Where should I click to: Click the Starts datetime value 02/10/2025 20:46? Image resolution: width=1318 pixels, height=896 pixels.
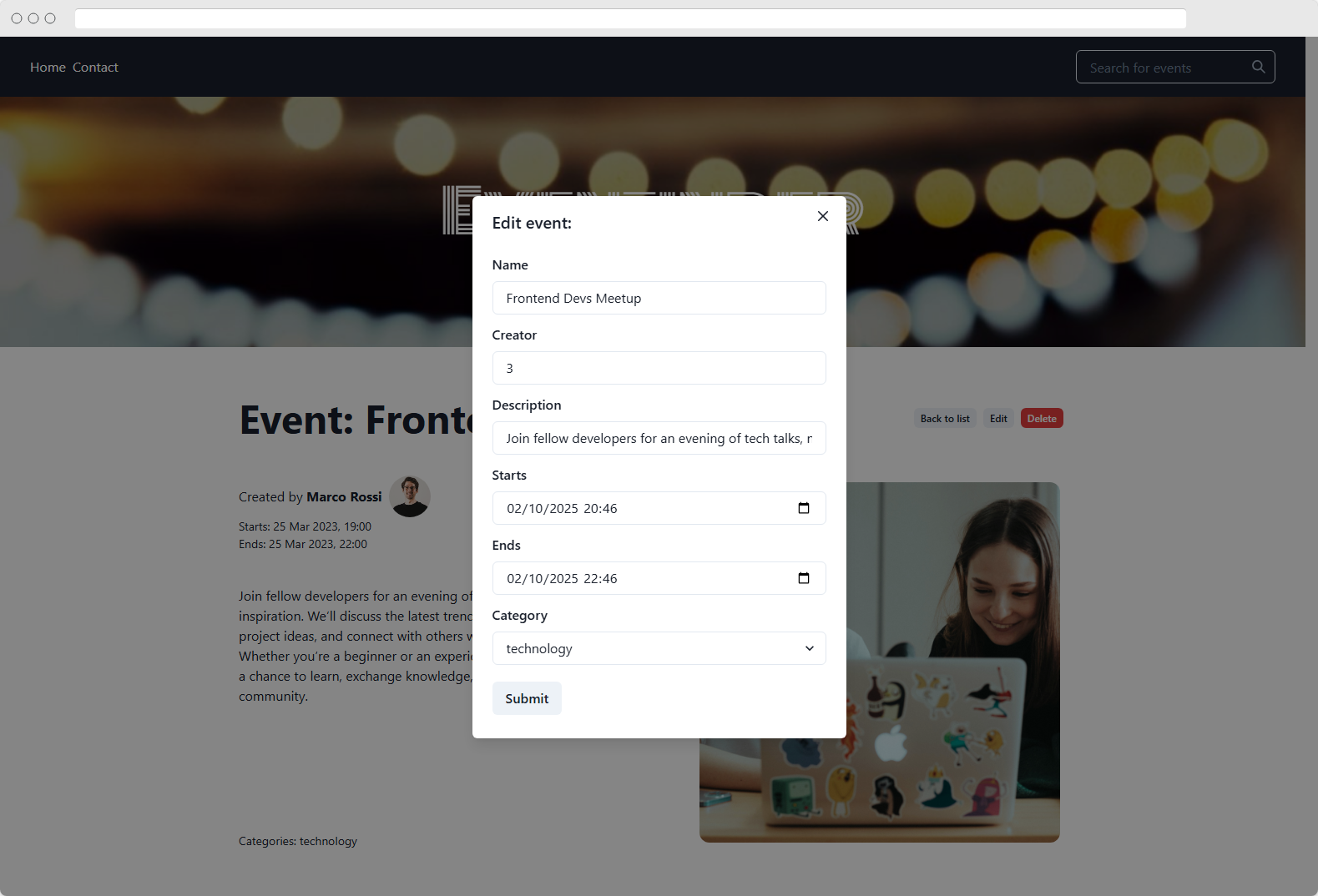pyautogui.click(x=562, y=508)
